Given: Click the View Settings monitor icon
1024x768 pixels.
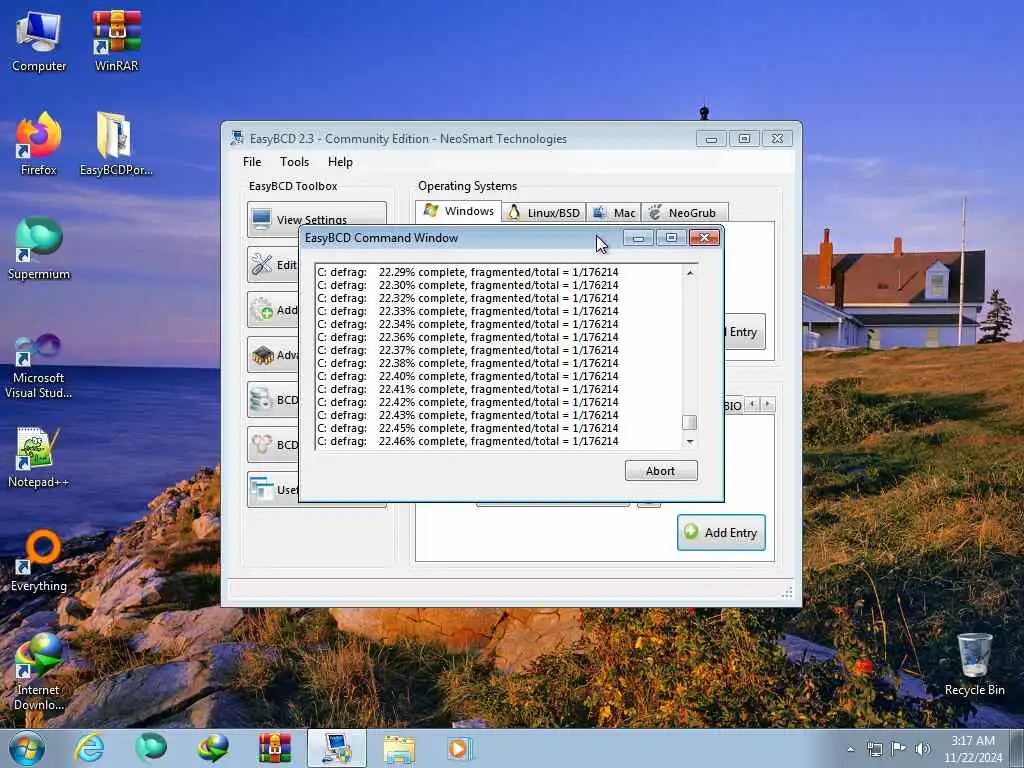Looking at the screenshot, I should tap(262, 219).
